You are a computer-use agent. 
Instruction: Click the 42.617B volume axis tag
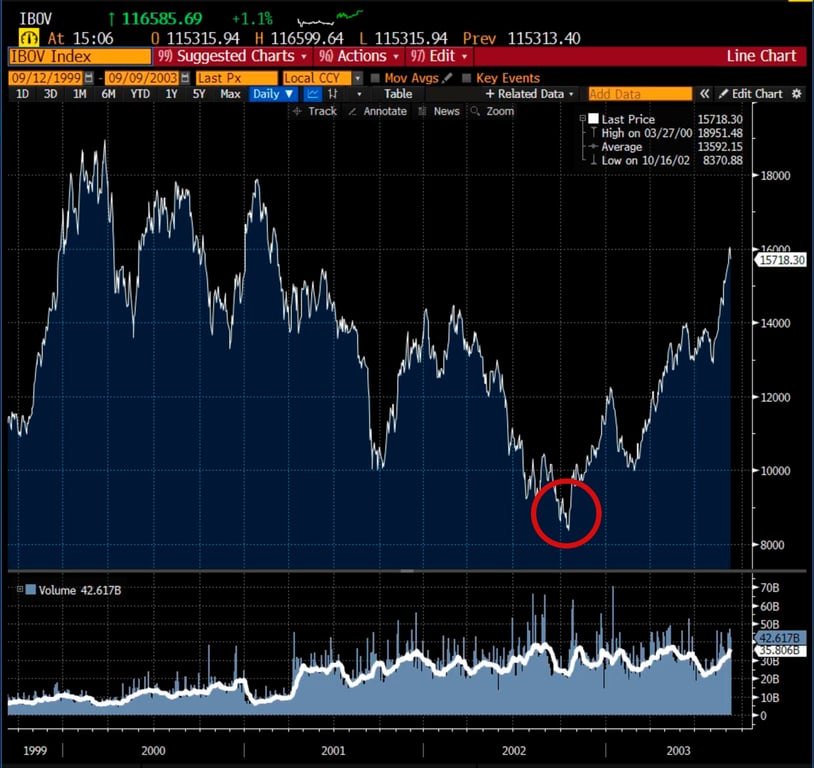780,638
